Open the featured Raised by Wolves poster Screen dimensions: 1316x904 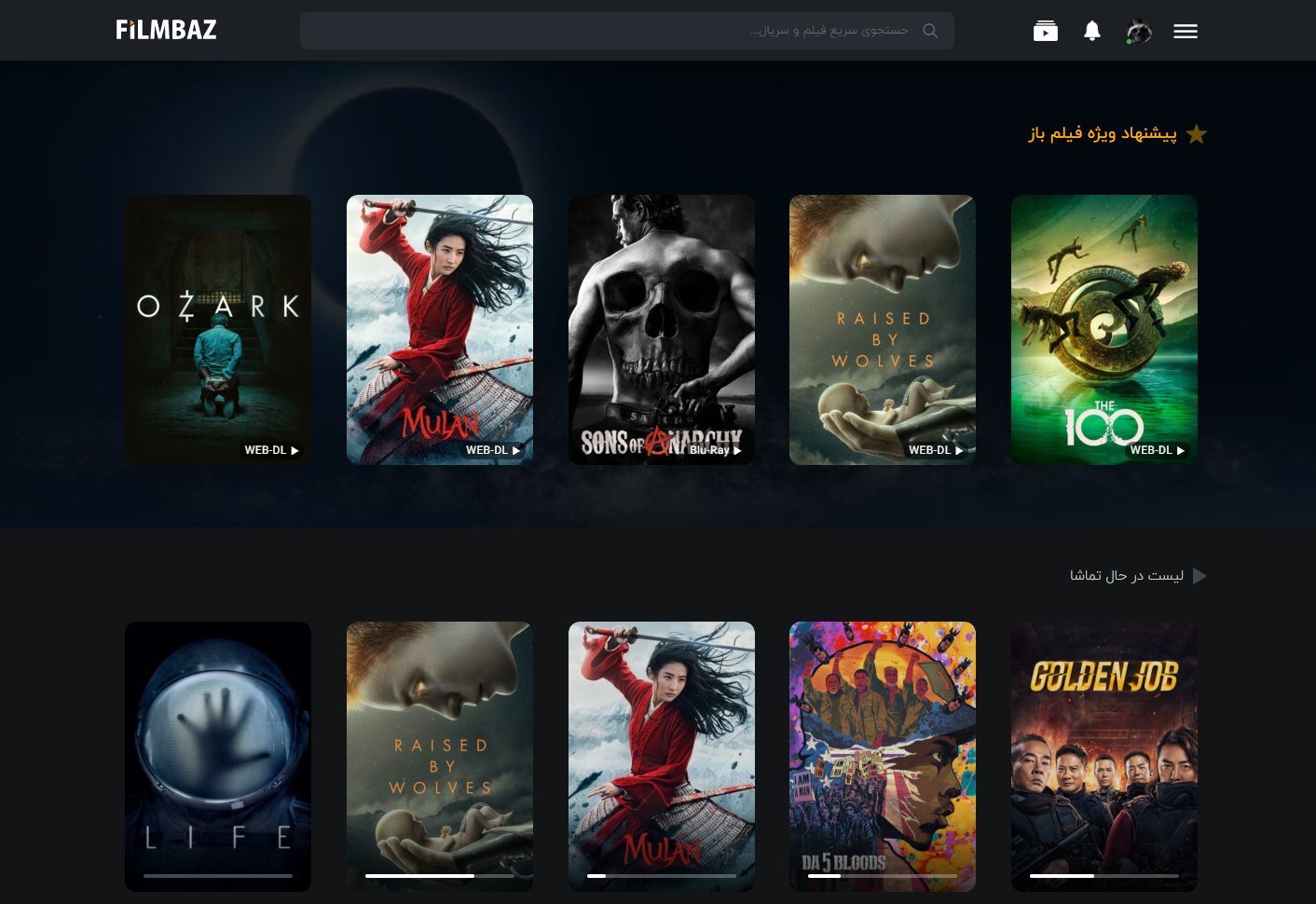pos(883,330)
